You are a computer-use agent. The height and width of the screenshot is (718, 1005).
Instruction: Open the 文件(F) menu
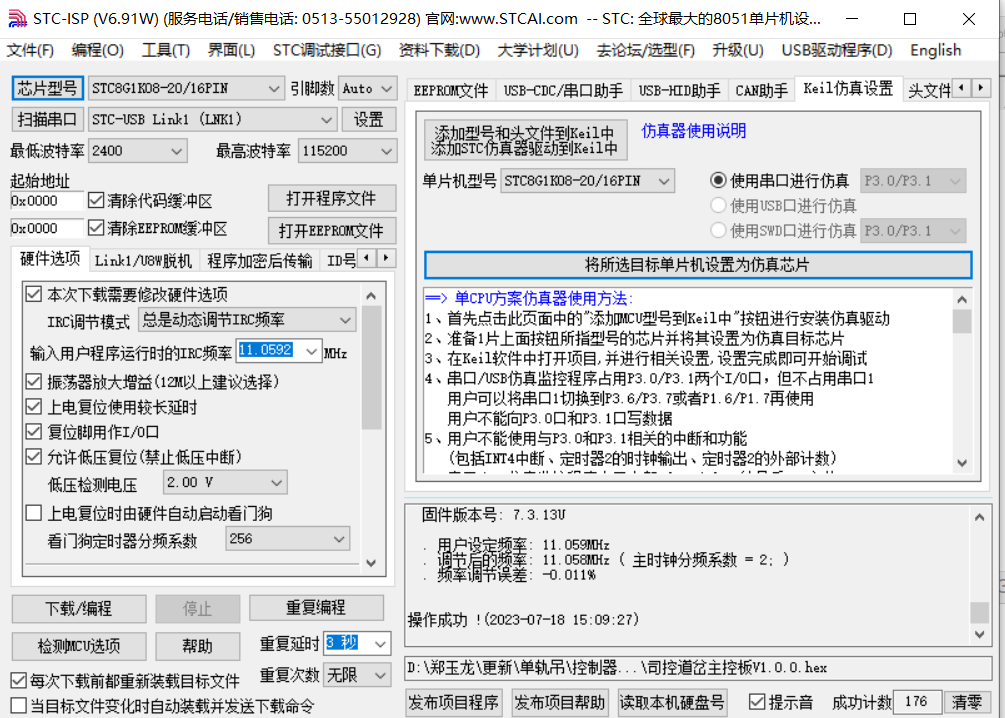pyautogui.click(x=30, y=50)
